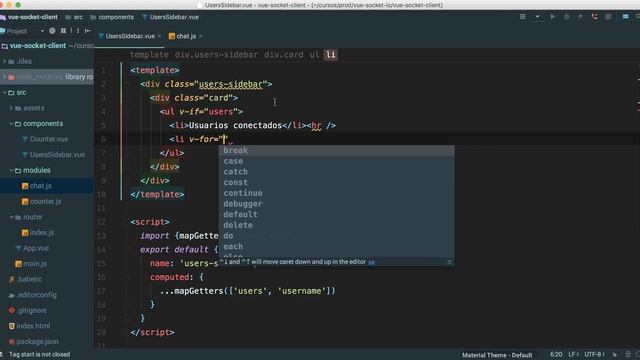Image resolution: width=640 pixels, height=360 pixels.
Task: Select 'delete' autocomplete suggestion
Action: click(x=337, y=225)
